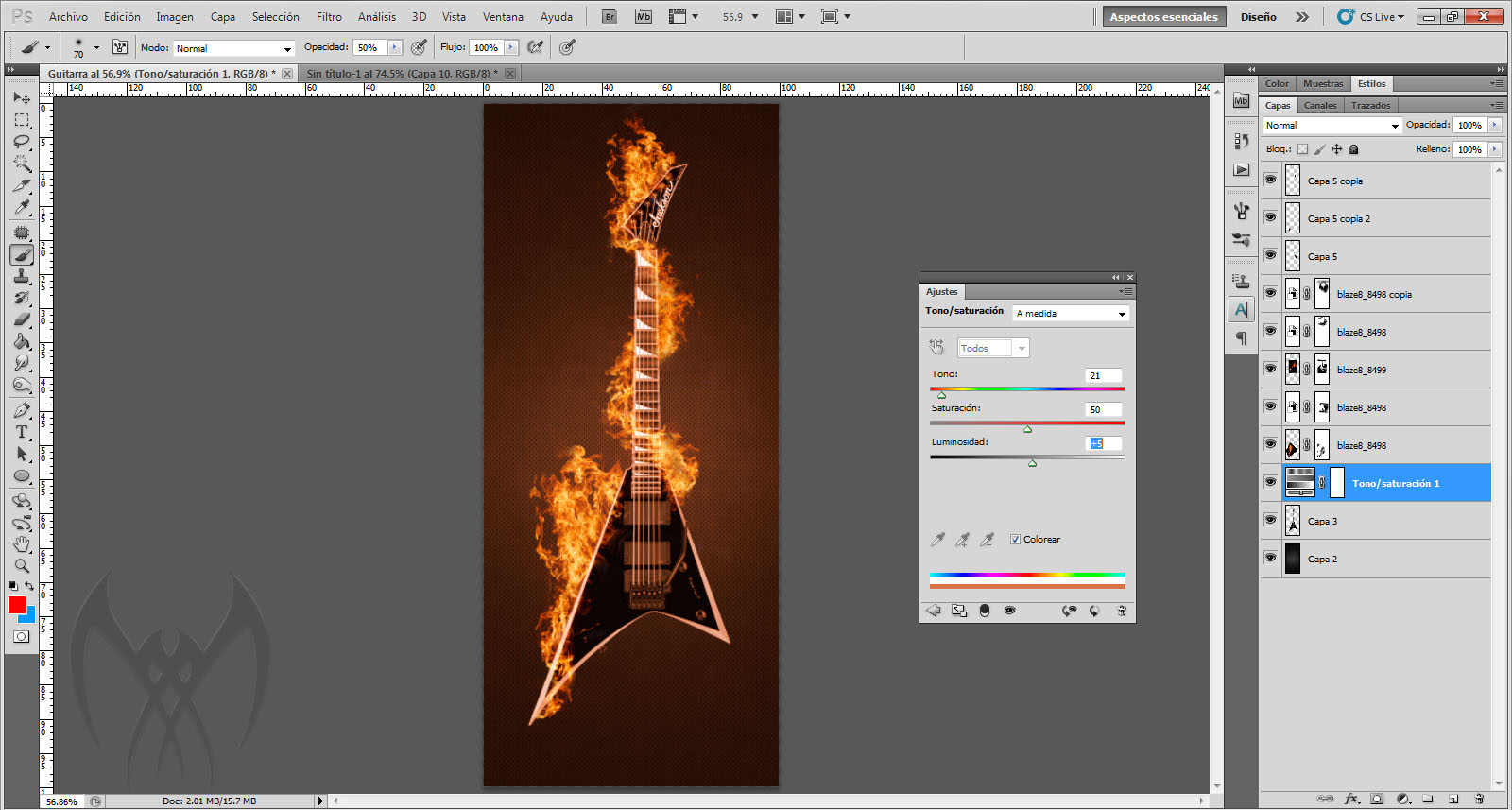This screenshot has width=1512, height=810.
Task: Click the red foreground color swatch
Action: coord(17,605)
